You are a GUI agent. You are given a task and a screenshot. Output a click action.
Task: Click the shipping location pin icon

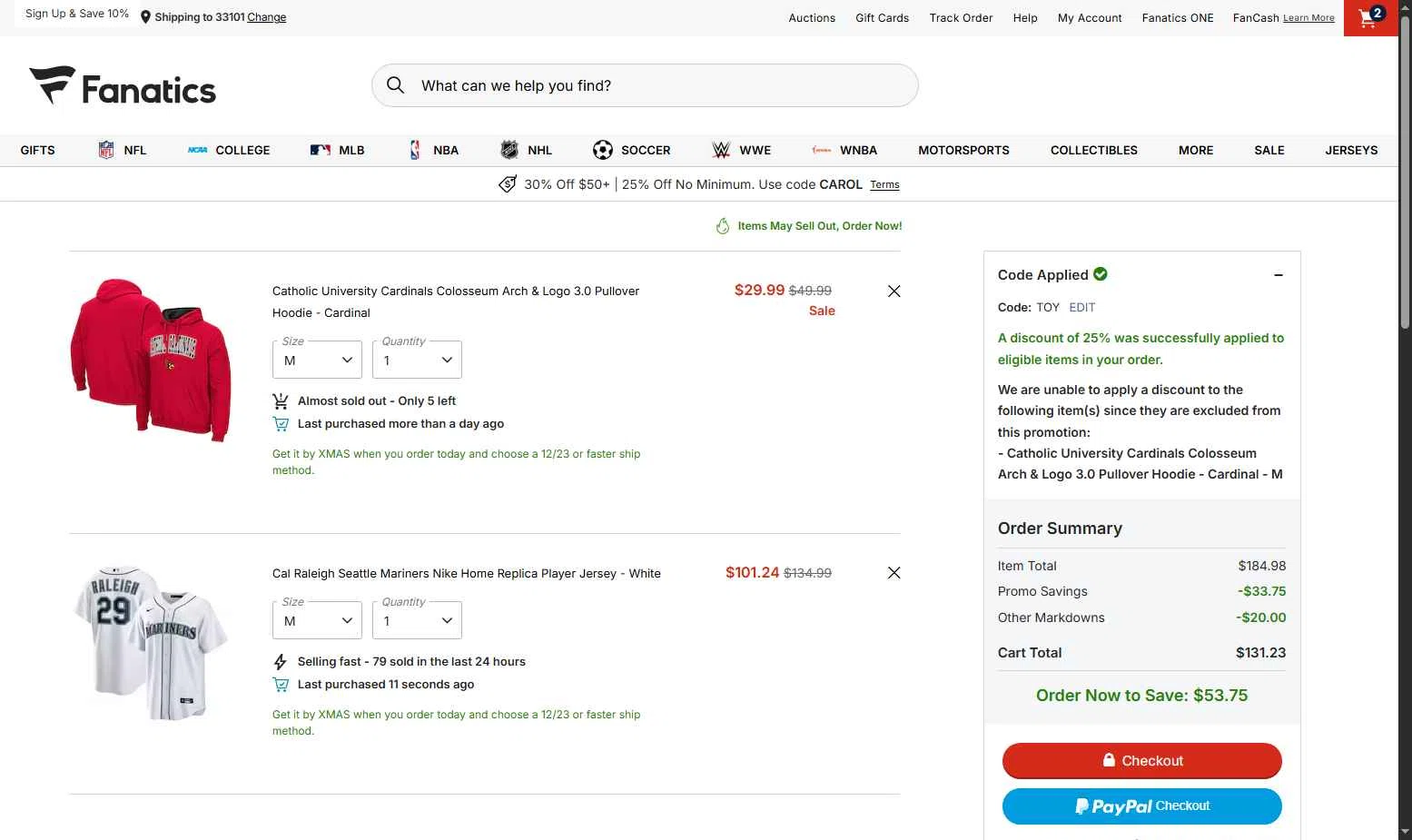click(x=145, y=17)
